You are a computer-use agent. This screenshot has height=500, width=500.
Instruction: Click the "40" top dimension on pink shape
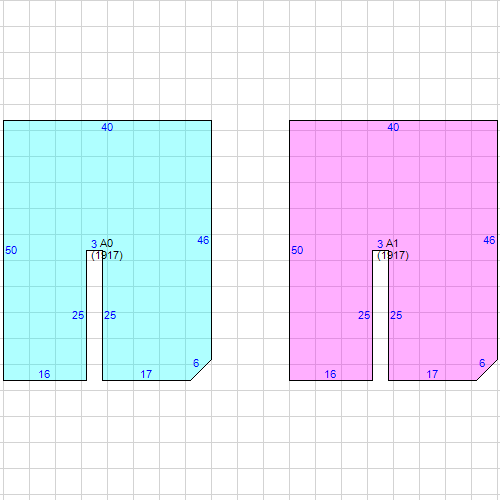pyautogui.click(x=393, y=127)
